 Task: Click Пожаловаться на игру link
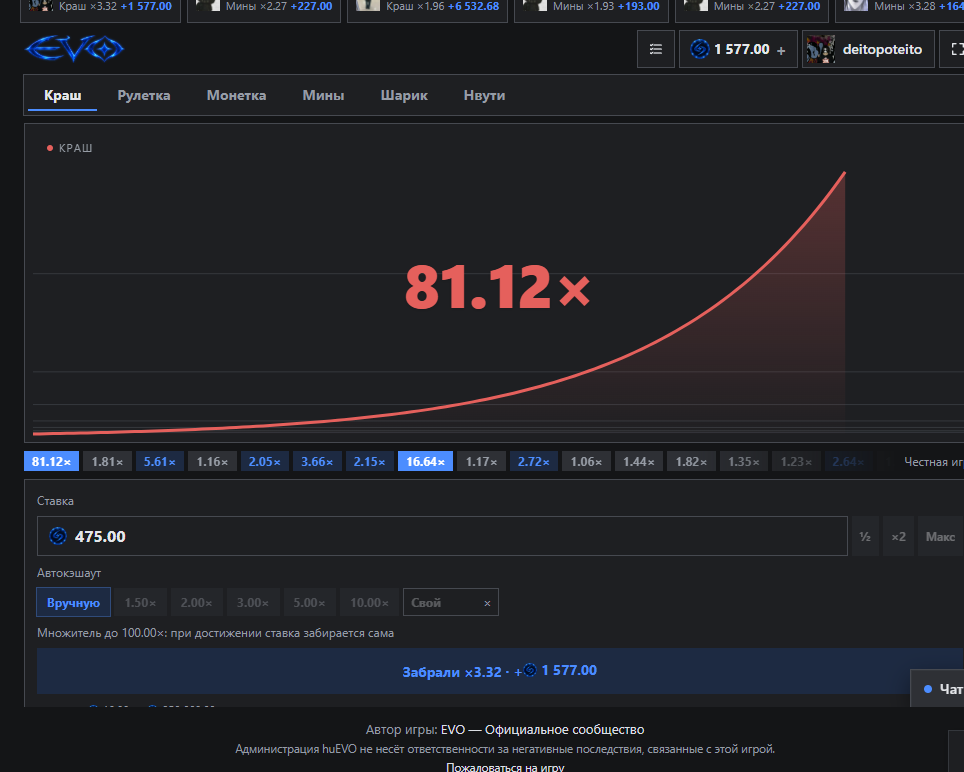pyautogui.click(x=505, y=767)
